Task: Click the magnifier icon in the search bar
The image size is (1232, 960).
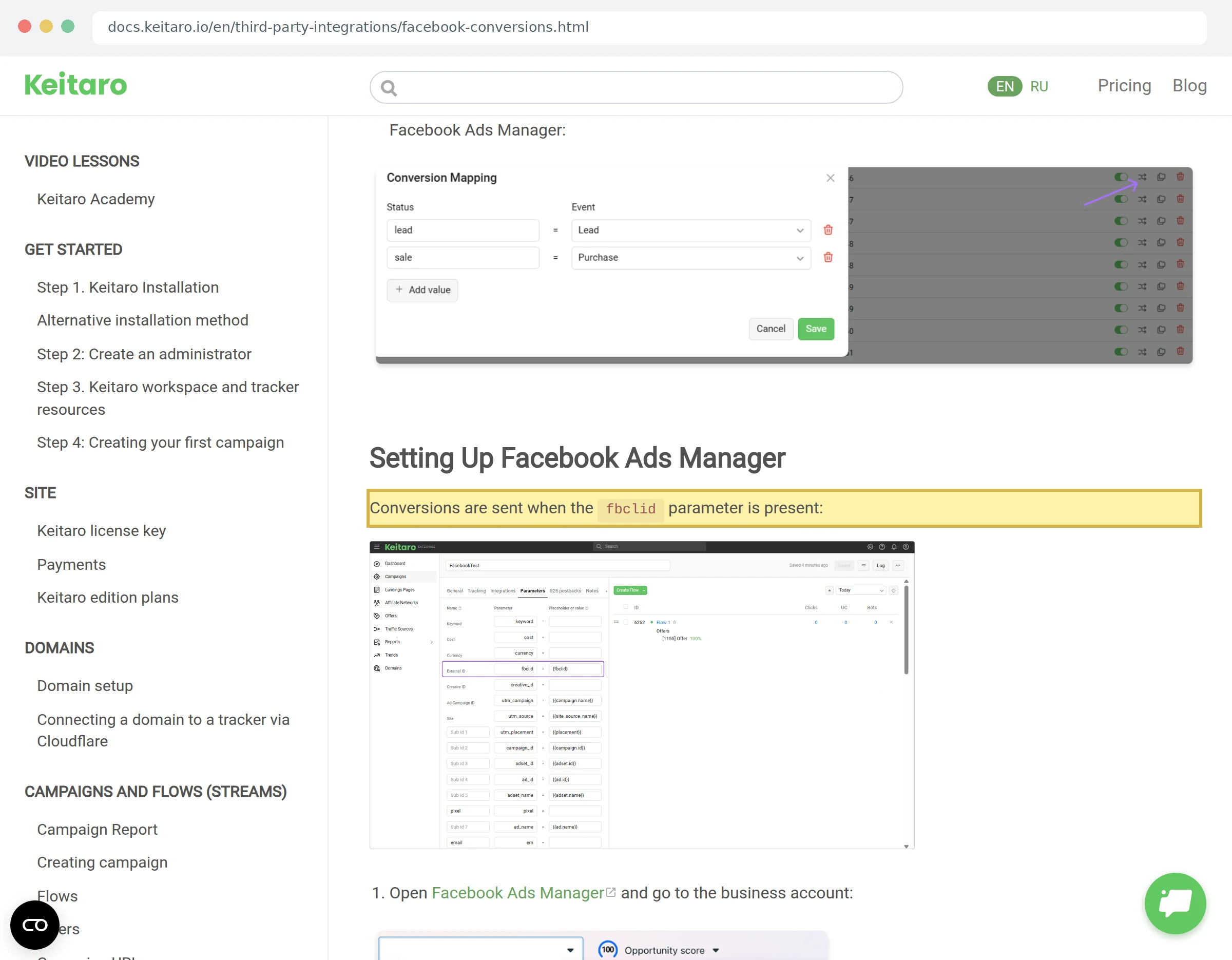Action: 389,88
